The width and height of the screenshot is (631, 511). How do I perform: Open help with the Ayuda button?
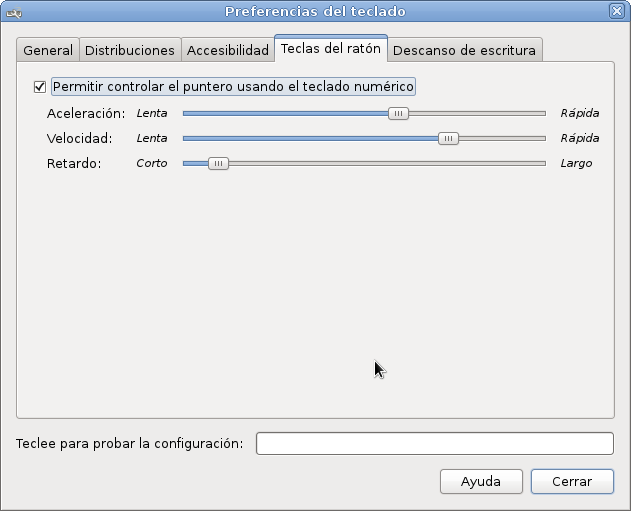coord(481,481)
